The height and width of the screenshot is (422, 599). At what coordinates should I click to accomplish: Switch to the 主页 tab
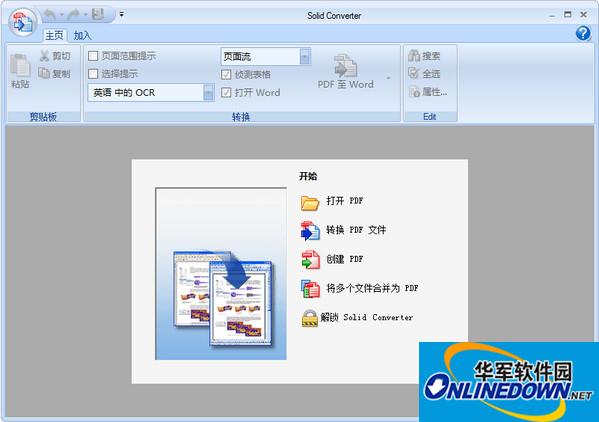54,36
